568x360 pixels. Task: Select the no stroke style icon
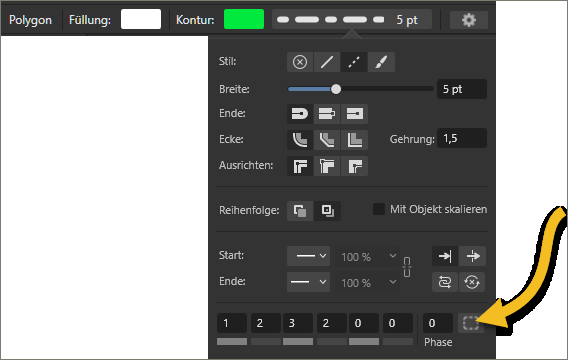pyautogui.click(x=300, y=62)
